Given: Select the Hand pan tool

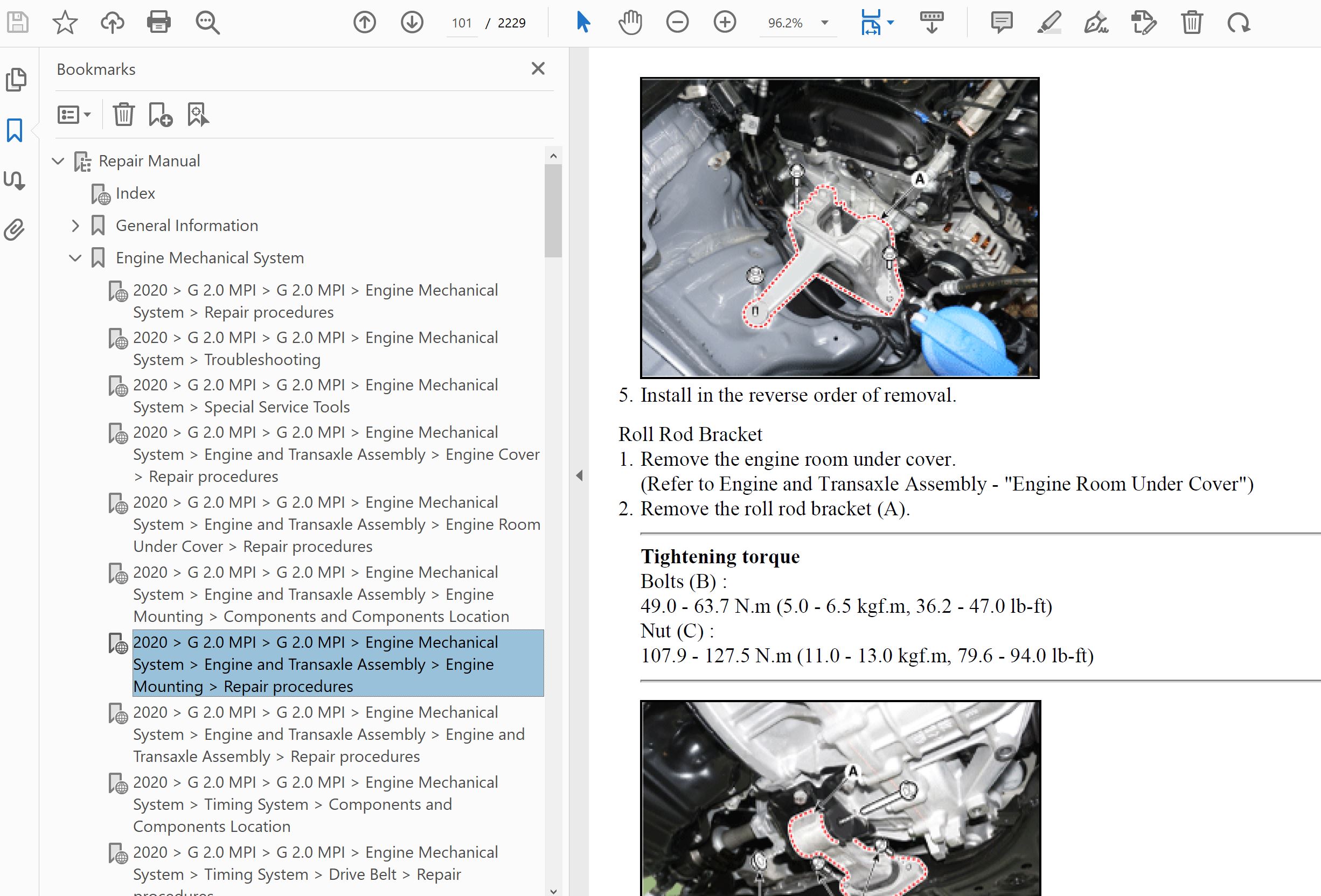Looking at the screenshot, I should coord(630,23).
